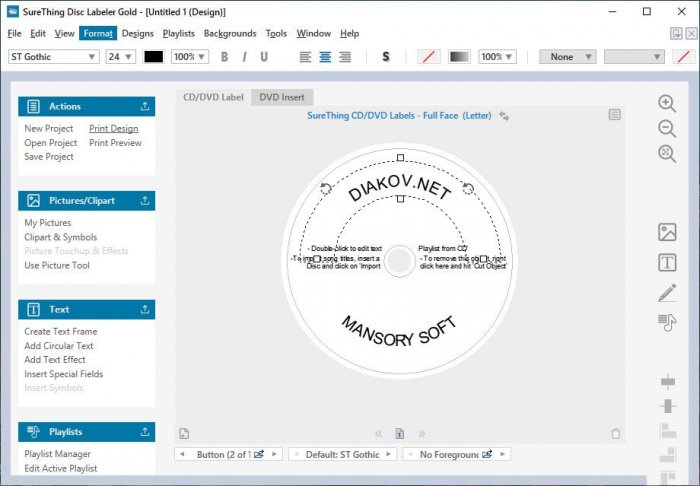Image resolution: width=700 pixels, height=486 pixels.
Task: Select the playlist music note tool
Action: click(667, 322)
